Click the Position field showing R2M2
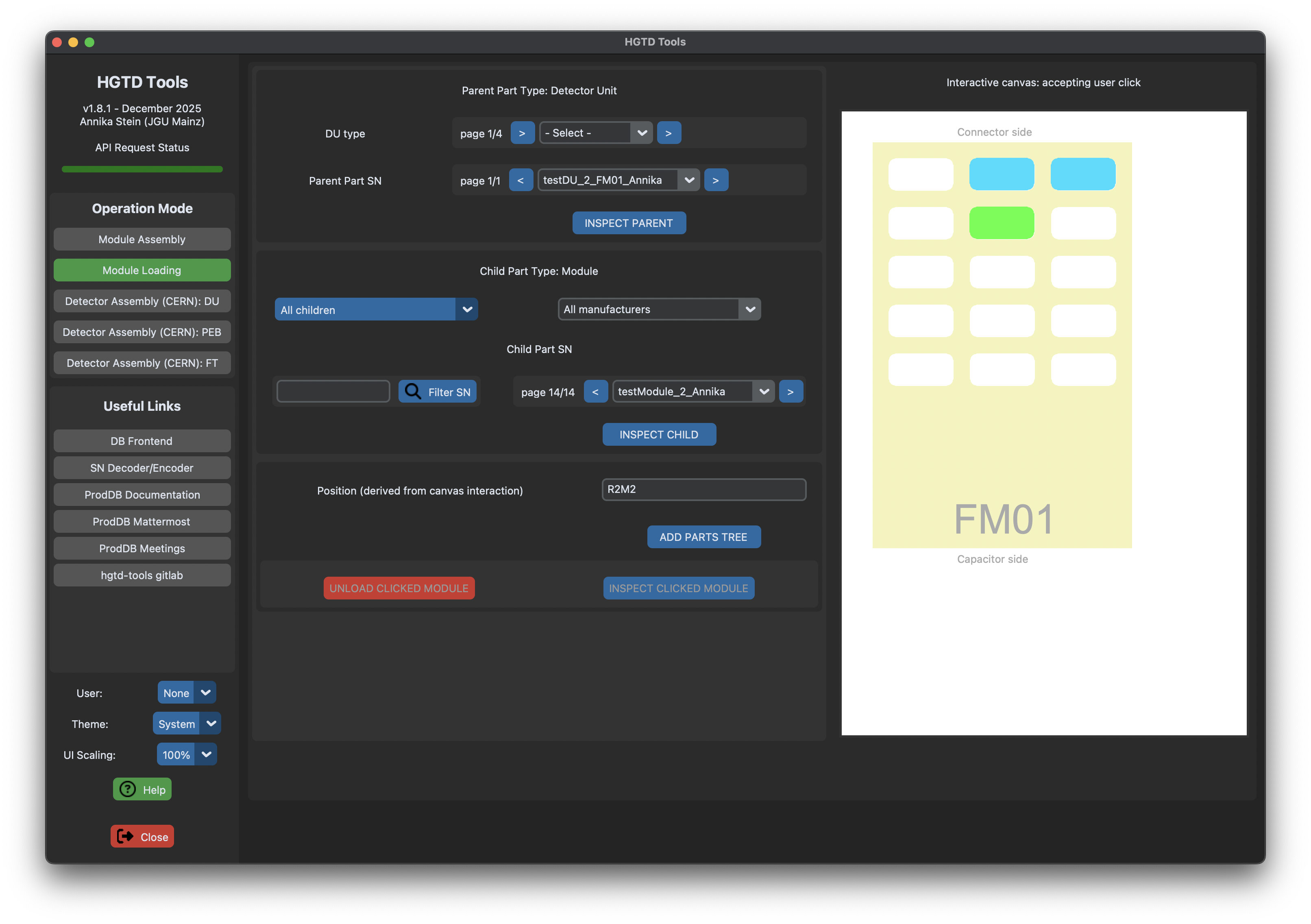The image size is (1311, 924). 704,489
